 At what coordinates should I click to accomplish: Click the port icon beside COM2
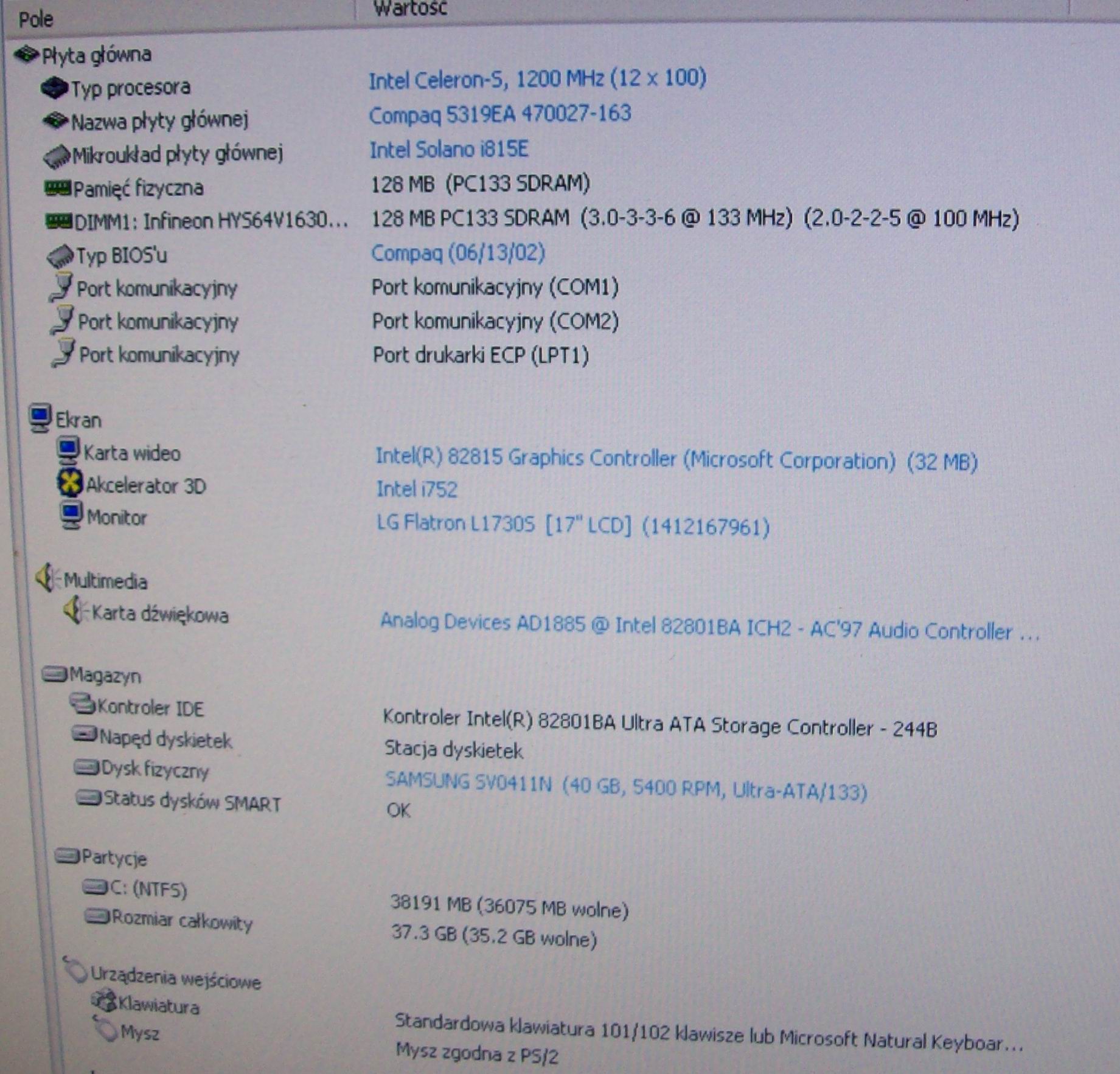(63, 320)
